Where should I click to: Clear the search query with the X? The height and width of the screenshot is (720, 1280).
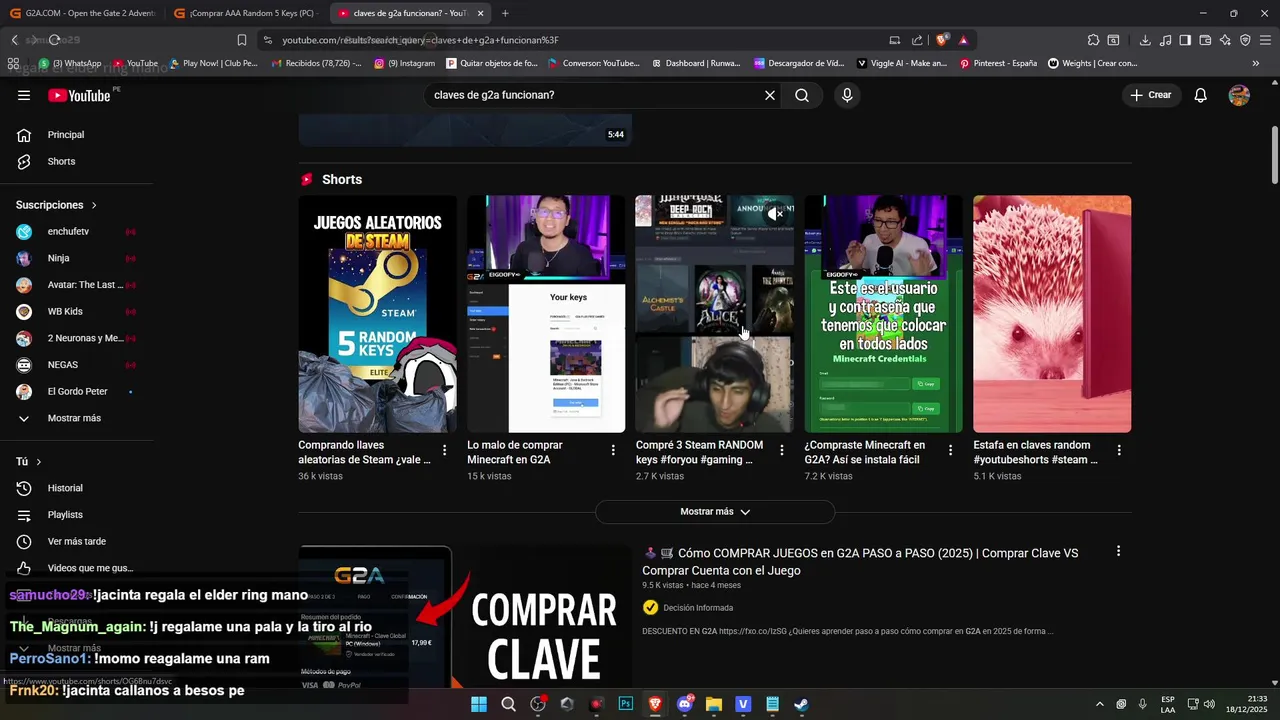pos(770,95)
